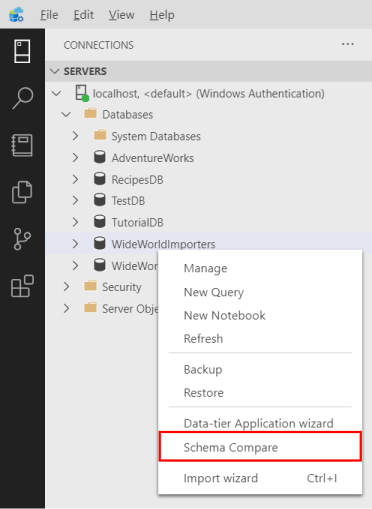Expand the AdventureWorks database node

pyautogui.click(x=76, y=157)
